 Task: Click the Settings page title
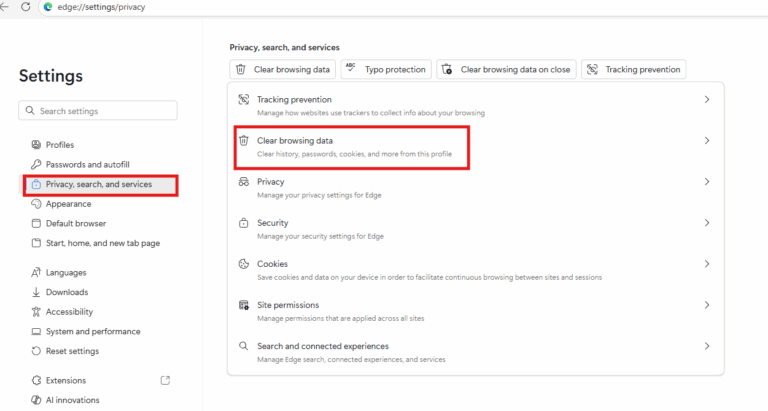click(x=51, y=76)
